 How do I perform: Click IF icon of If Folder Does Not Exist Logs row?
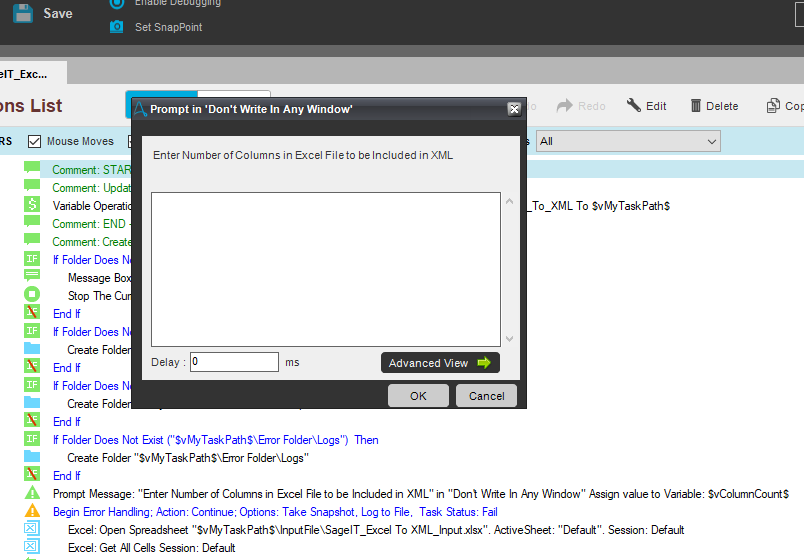32,438
